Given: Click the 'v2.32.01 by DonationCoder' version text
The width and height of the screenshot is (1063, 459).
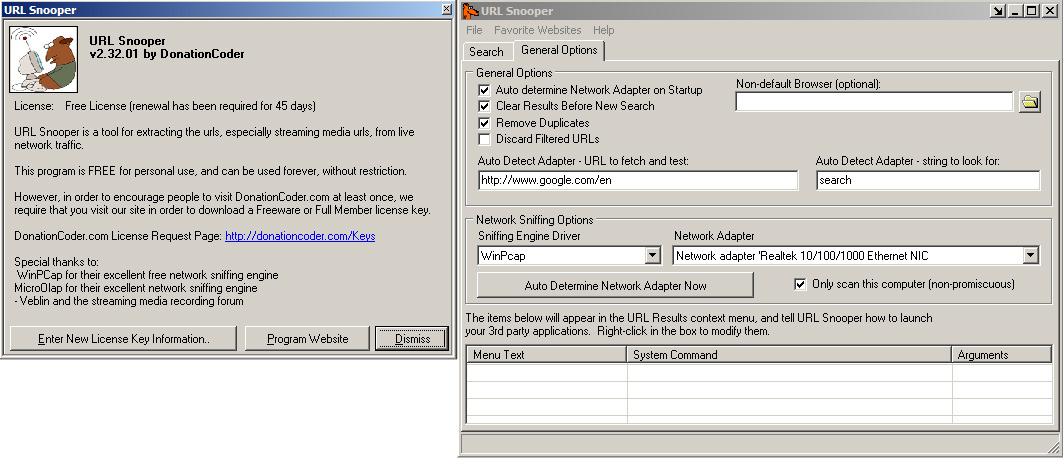Looking at the screenshot, I should pos(167,54).
